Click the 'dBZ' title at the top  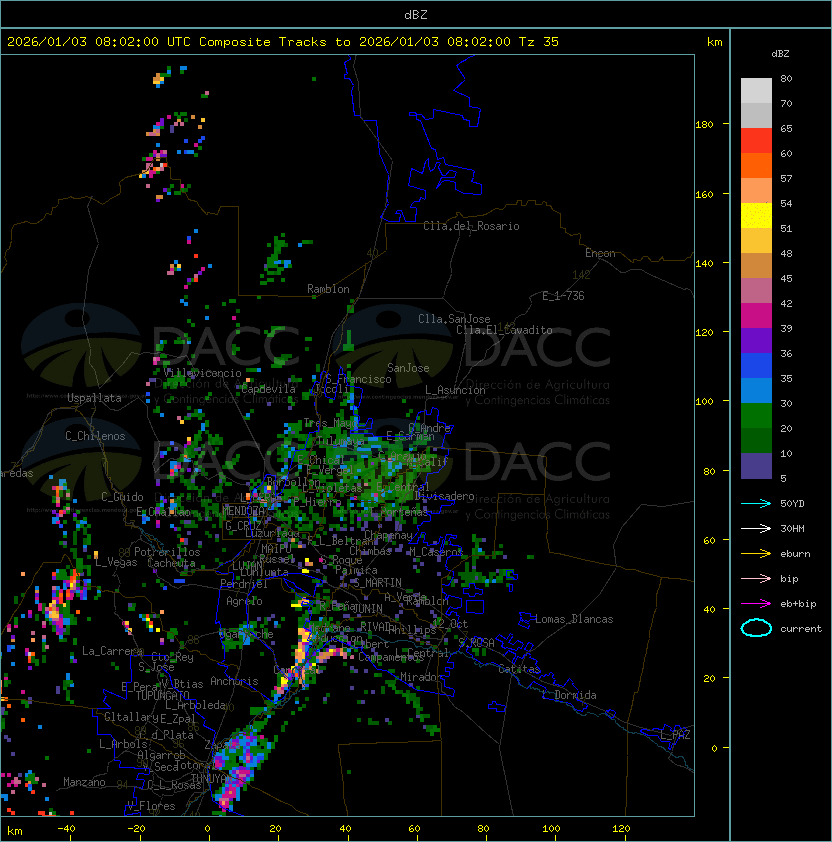click(x=416, y=14)
